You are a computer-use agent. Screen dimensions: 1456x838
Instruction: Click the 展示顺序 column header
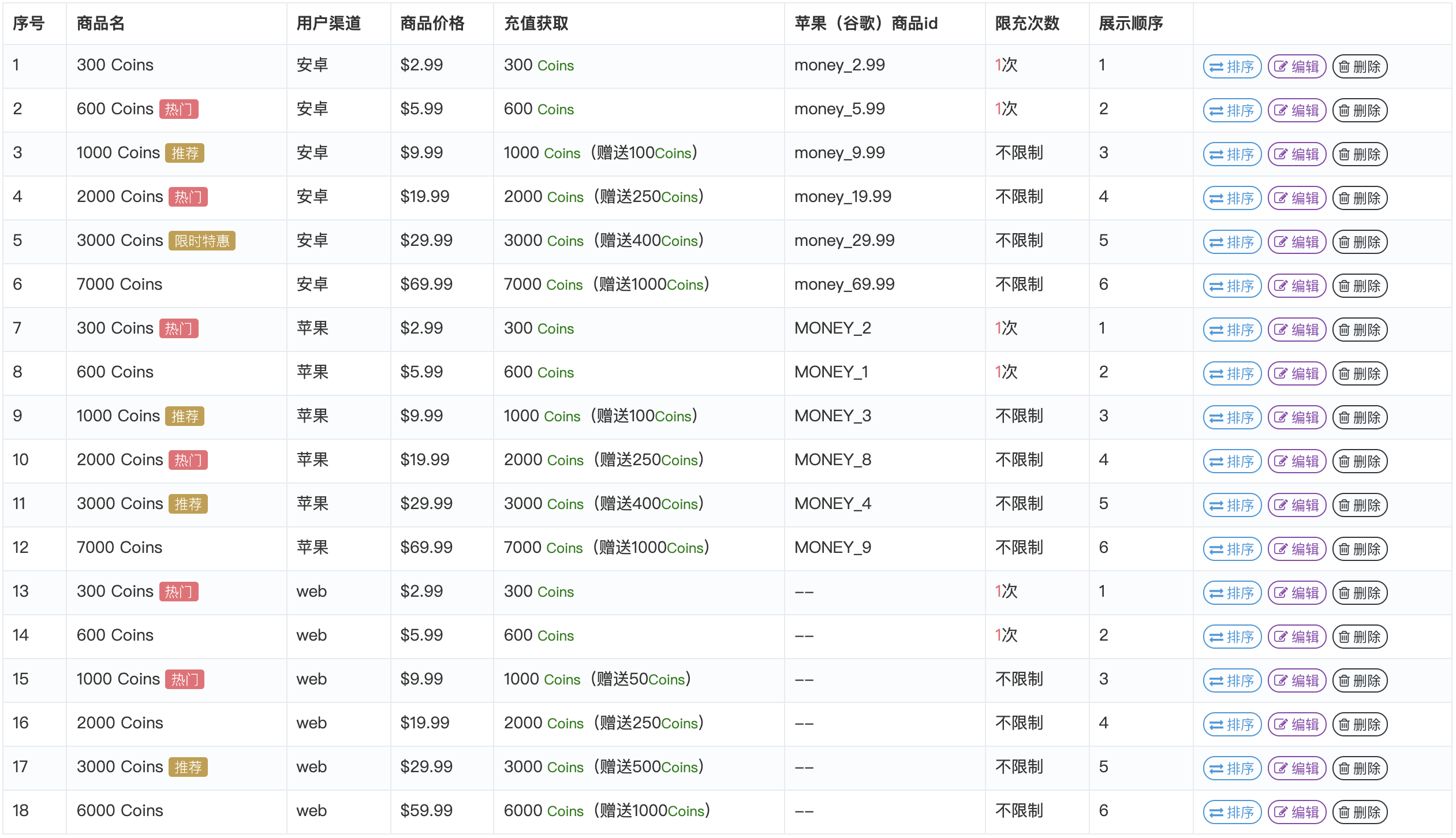click(x=1130, y=23)
